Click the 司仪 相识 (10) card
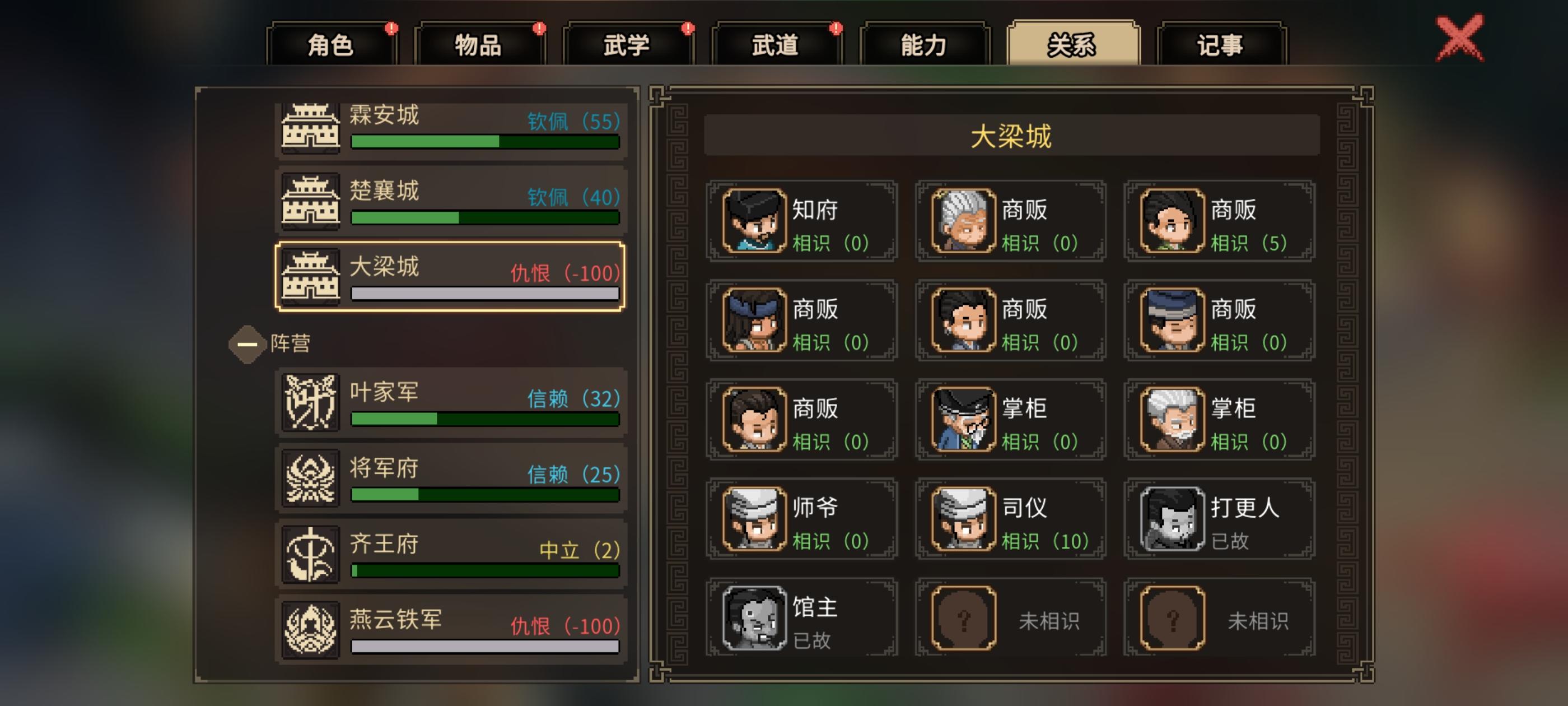 click(x=1010, y=518)
